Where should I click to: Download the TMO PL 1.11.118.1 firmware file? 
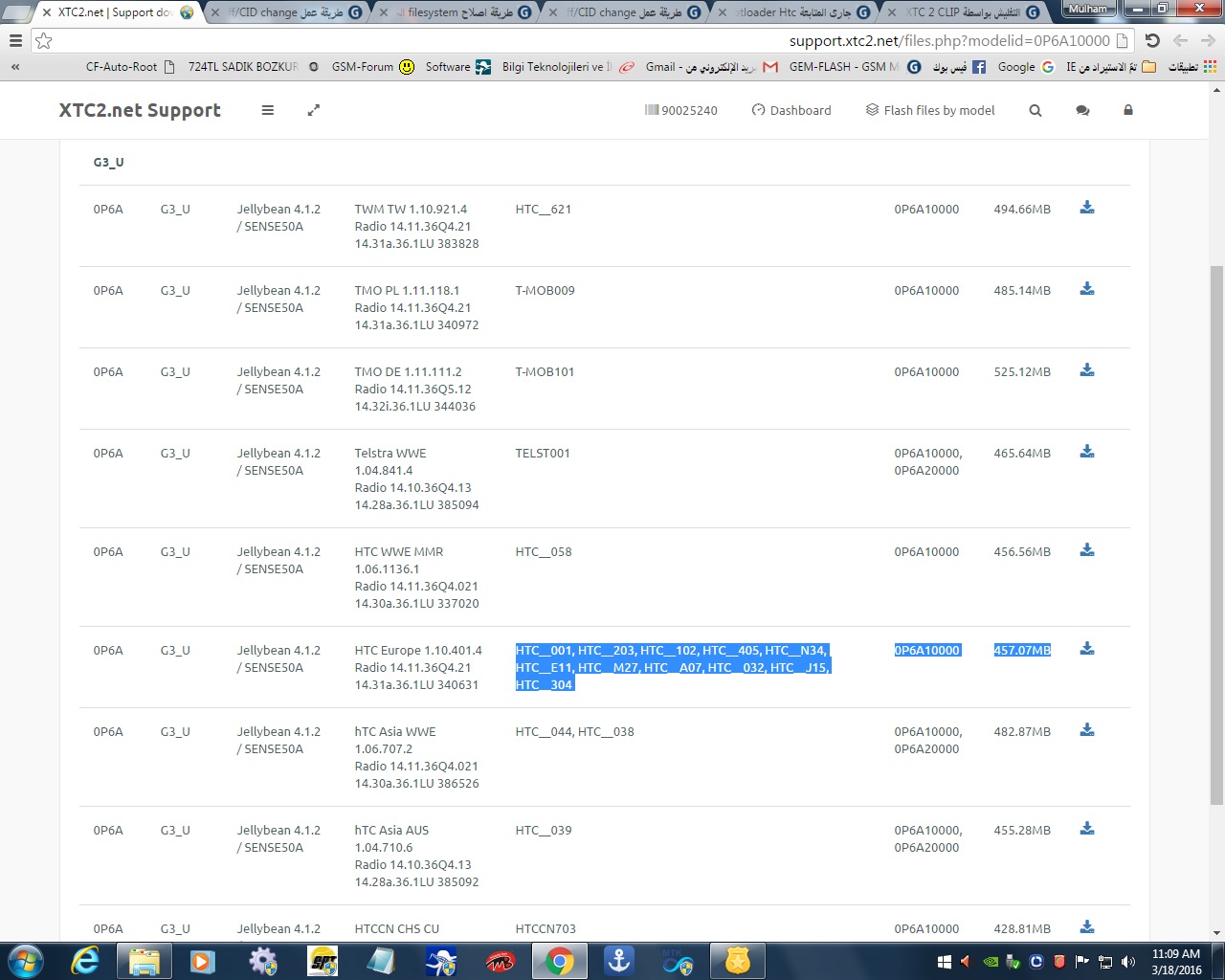pyautogui.click(x=1087, y=289)
